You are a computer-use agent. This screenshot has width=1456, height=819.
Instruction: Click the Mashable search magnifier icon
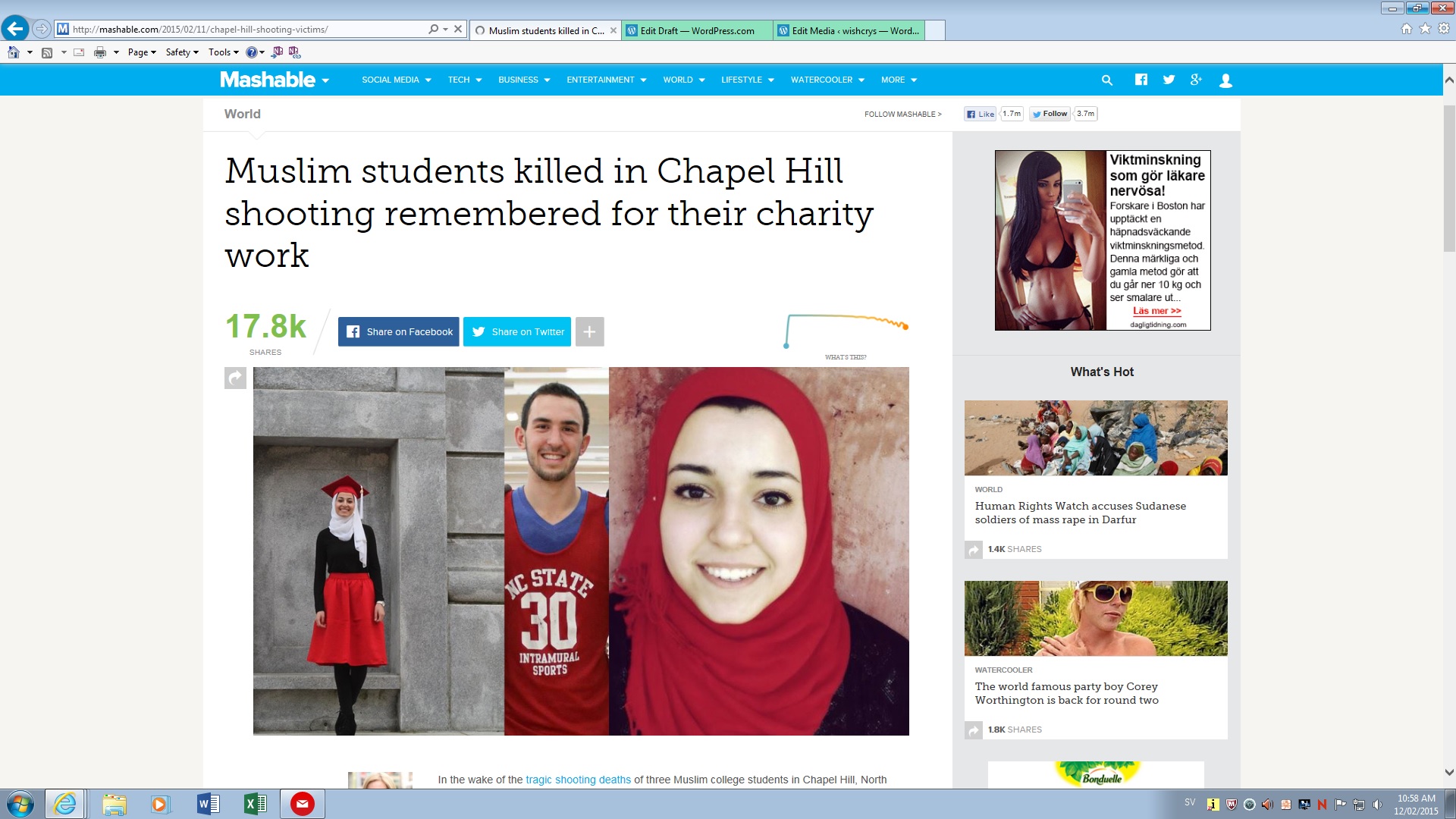click(1106, 80)
